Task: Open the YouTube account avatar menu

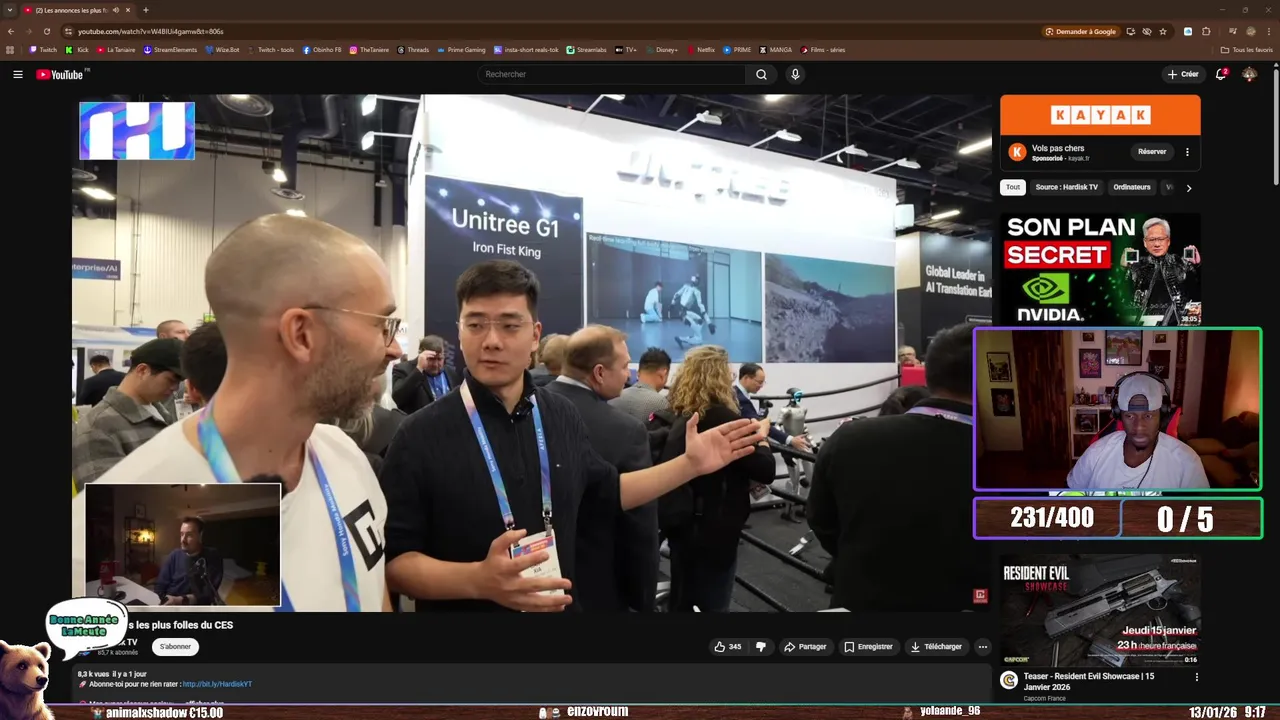Action: pos(1250,74)
